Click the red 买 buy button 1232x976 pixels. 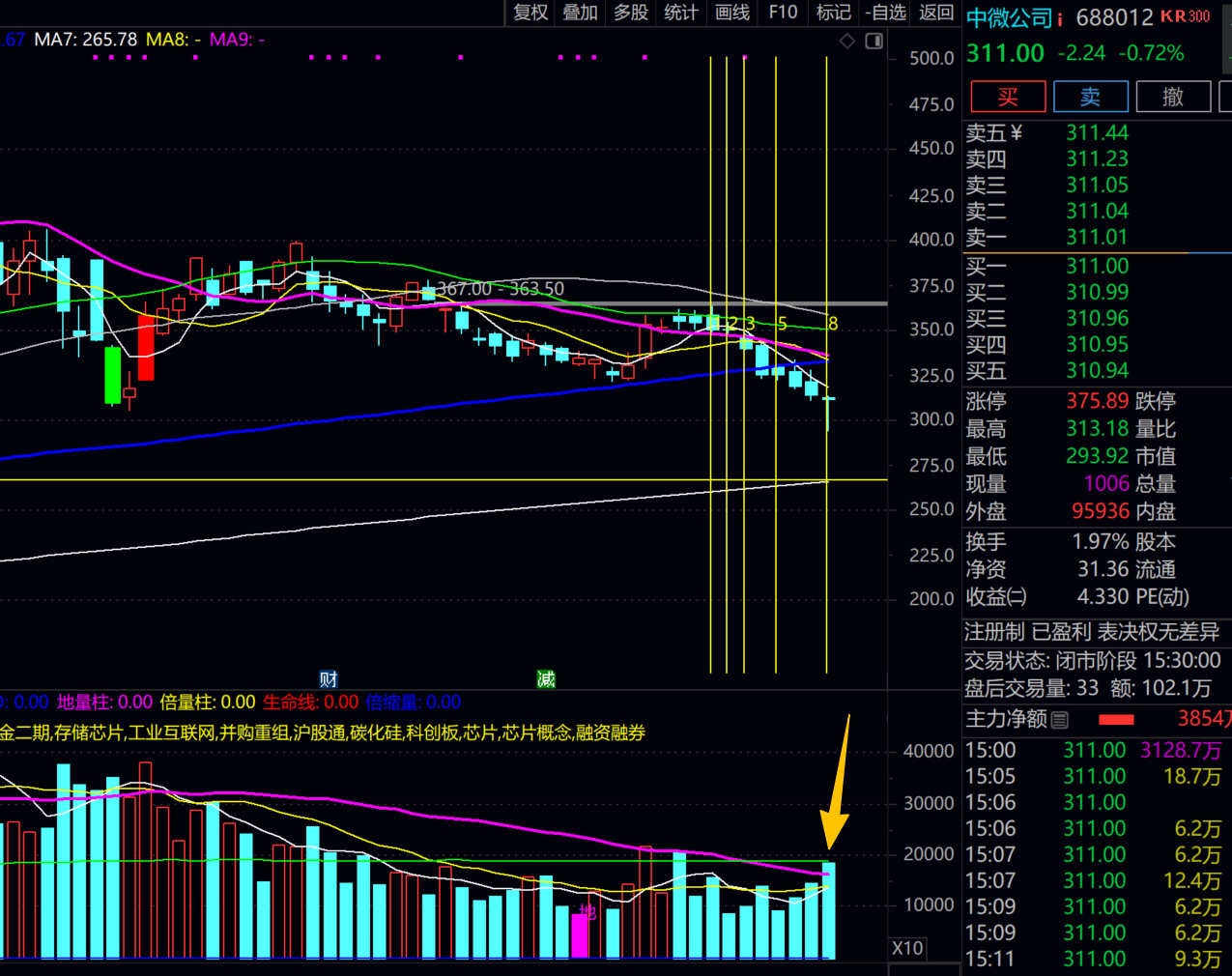coord(1008,97)
